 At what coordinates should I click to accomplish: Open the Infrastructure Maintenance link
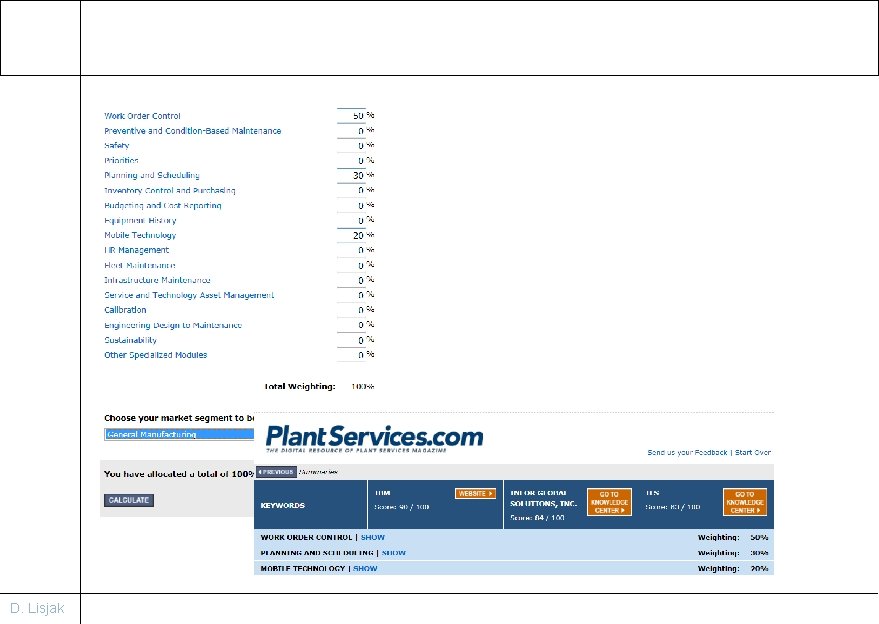[x=158, y=280]
